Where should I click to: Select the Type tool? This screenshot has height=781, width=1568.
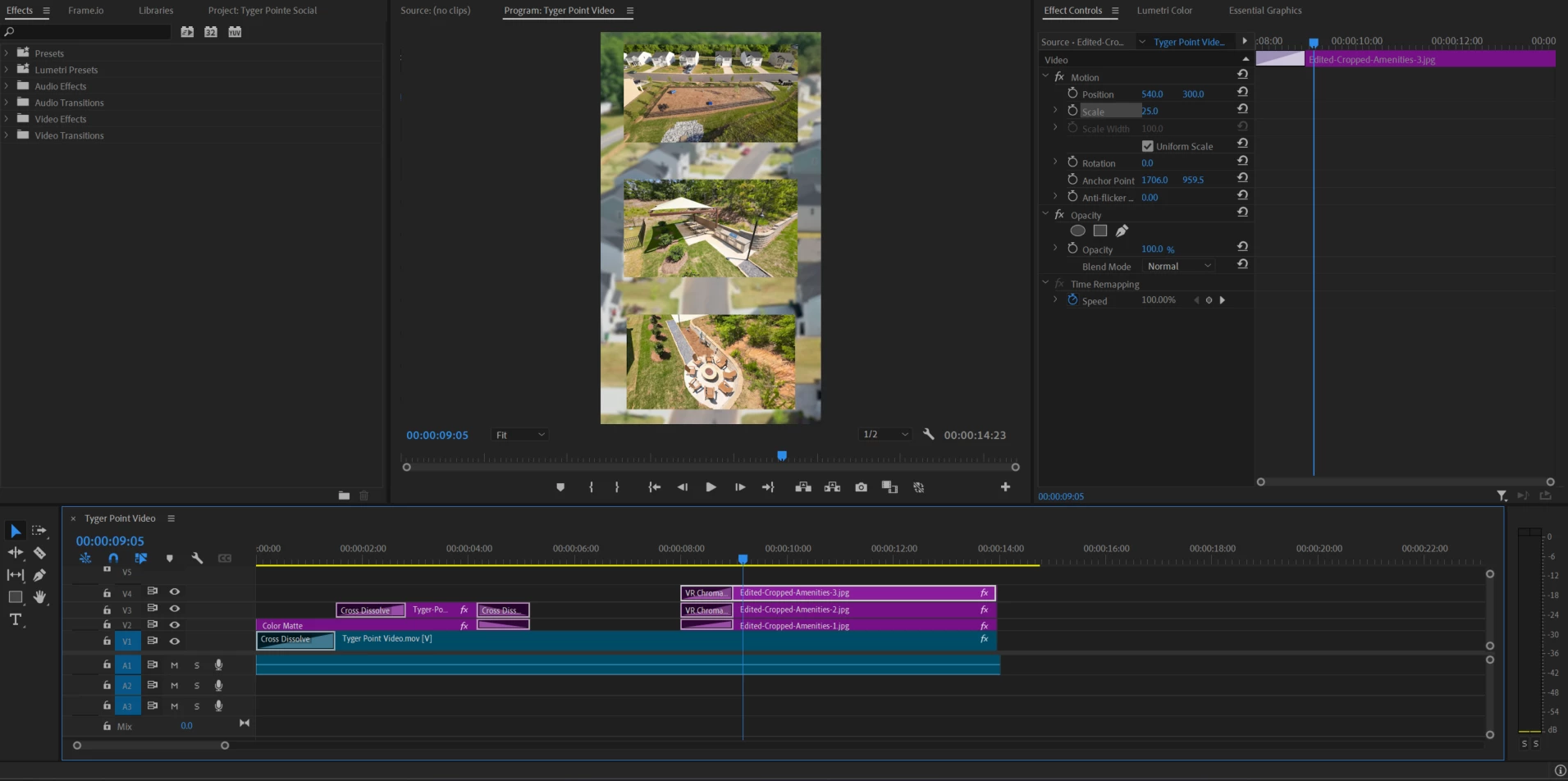[x=15, y=619]
